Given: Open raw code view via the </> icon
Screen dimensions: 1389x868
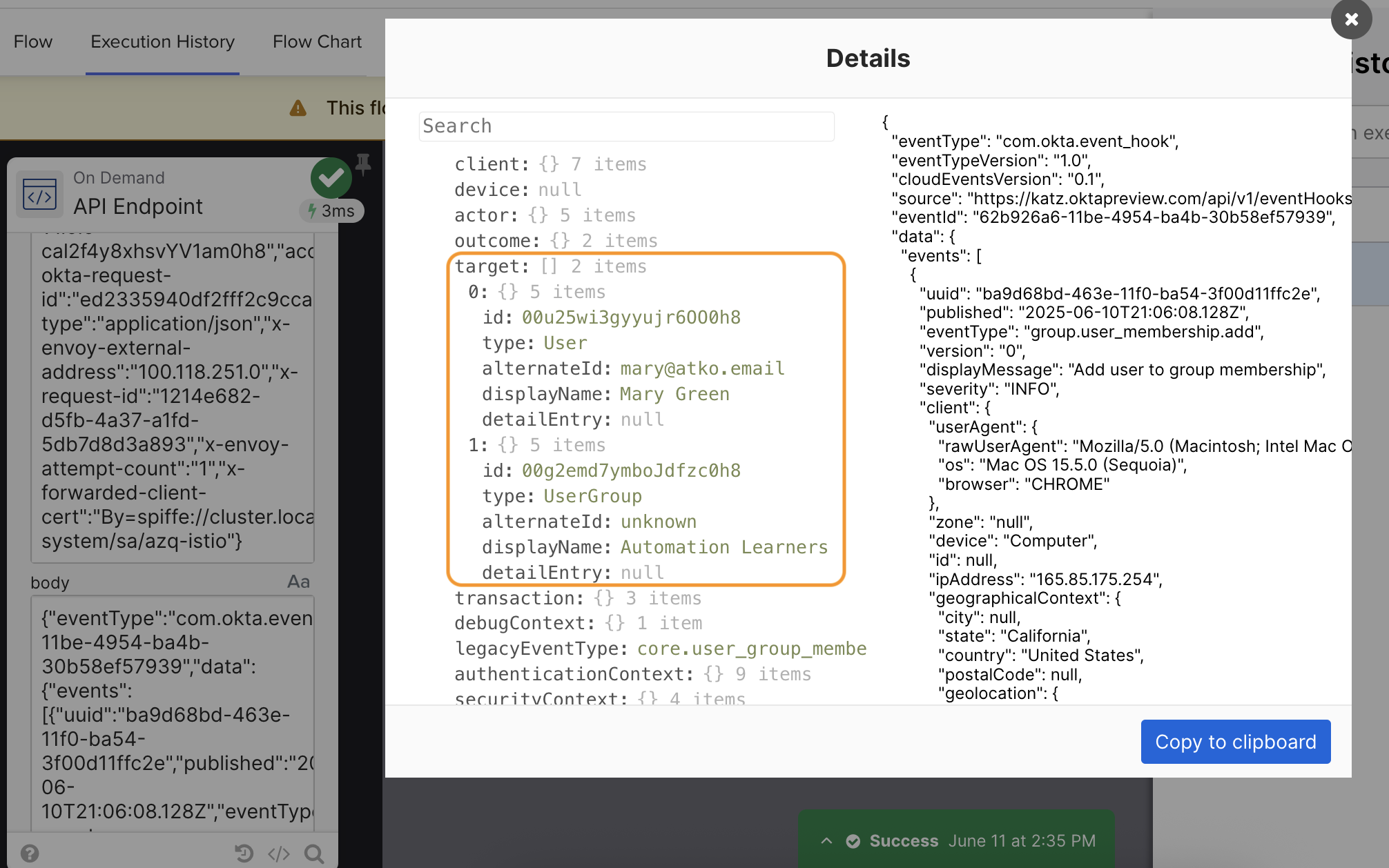Looking at the screenshot, I should tap(278, 854).
